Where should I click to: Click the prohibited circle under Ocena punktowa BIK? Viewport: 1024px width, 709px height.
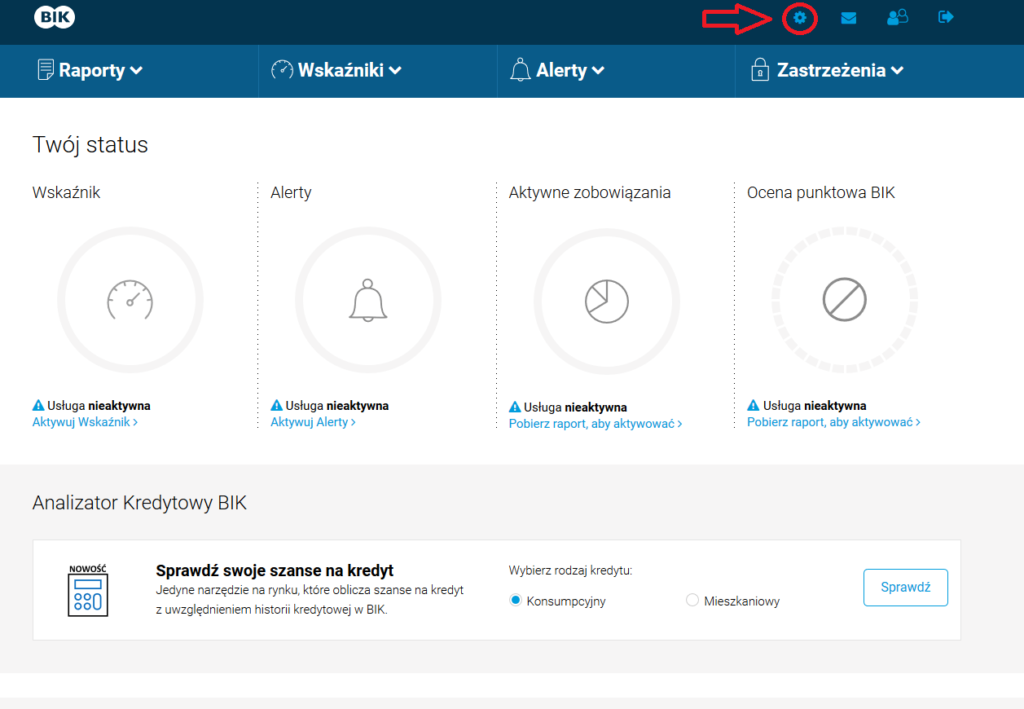(x=844, y=300)
